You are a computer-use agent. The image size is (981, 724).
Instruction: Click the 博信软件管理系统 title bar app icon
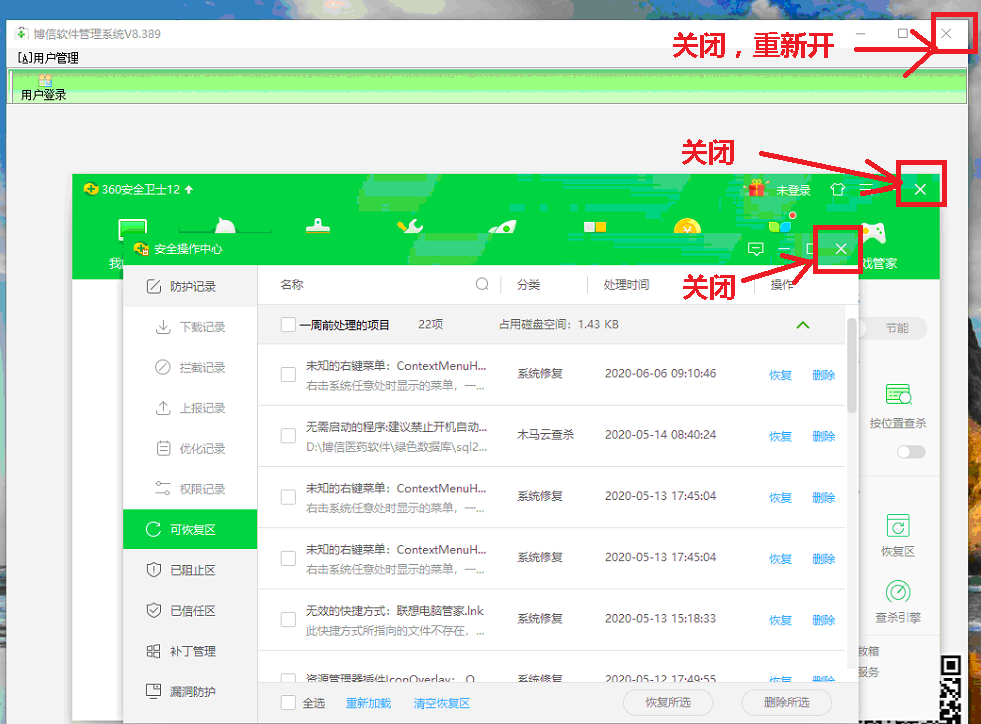(22, 33)
